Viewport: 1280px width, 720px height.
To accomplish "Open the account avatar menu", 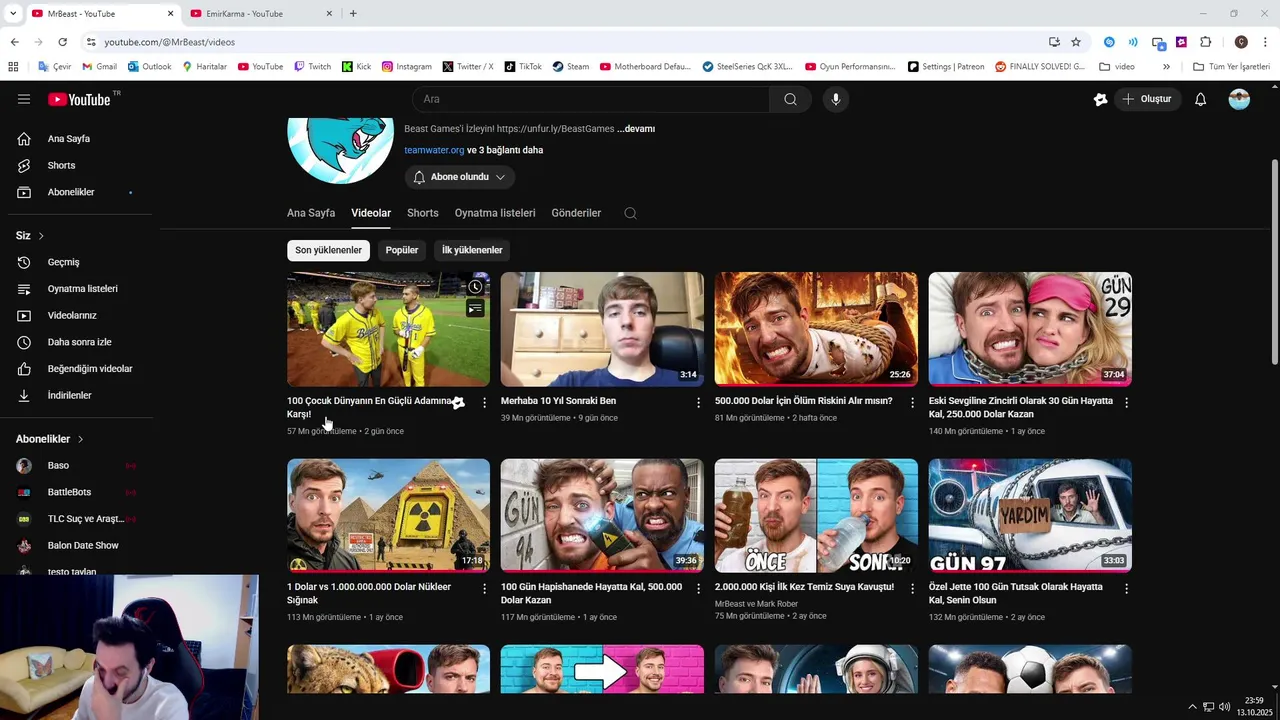I will click(x=1239, y=99).
